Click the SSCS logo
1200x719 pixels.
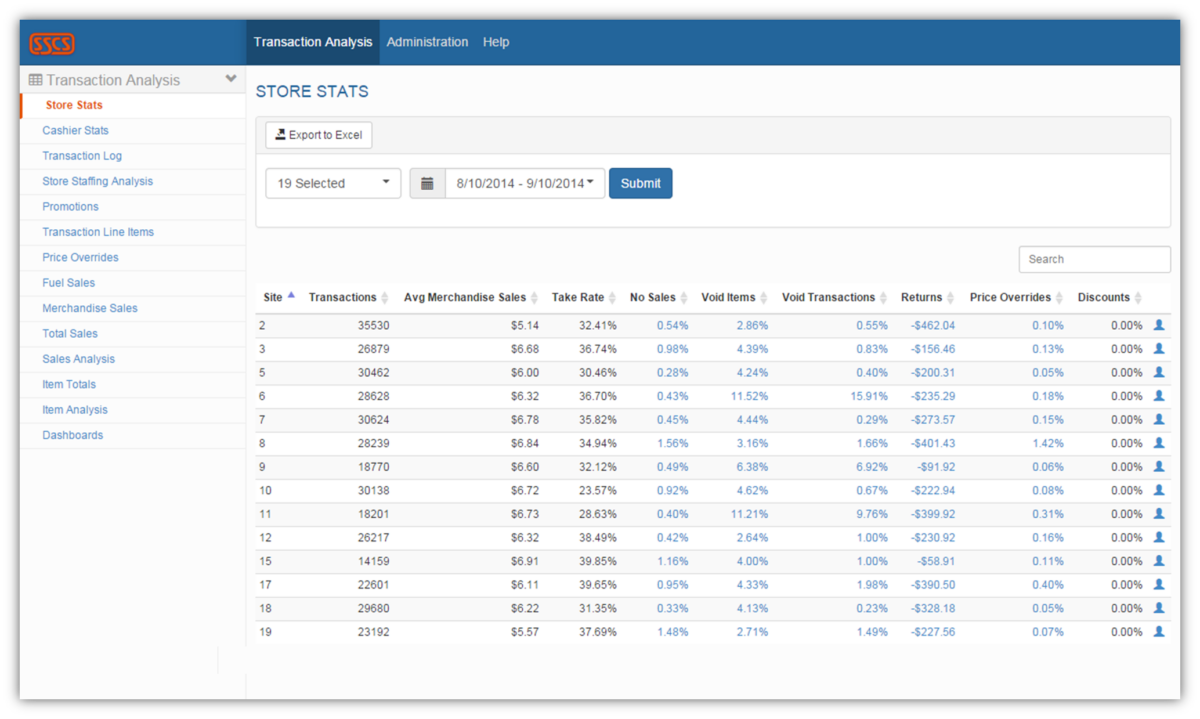51,43
